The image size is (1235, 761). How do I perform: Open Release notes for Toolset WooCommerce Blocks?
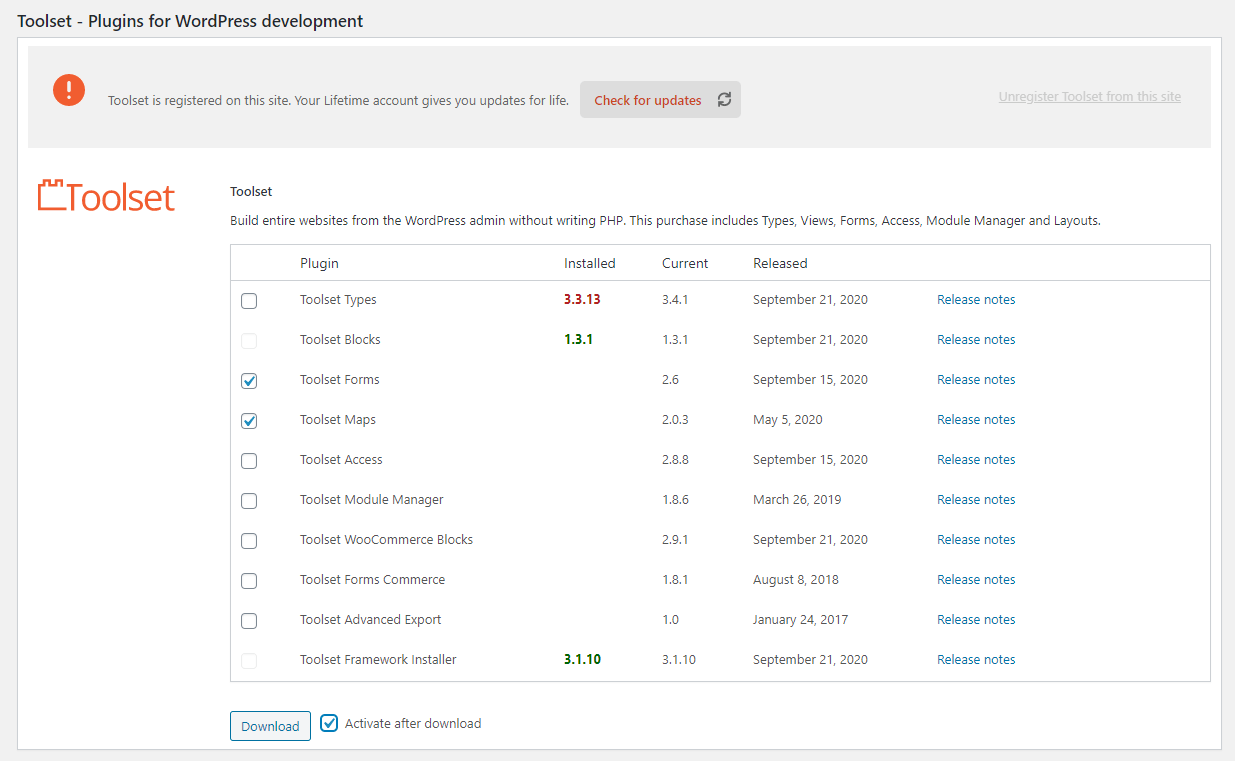tap(976, 540)
